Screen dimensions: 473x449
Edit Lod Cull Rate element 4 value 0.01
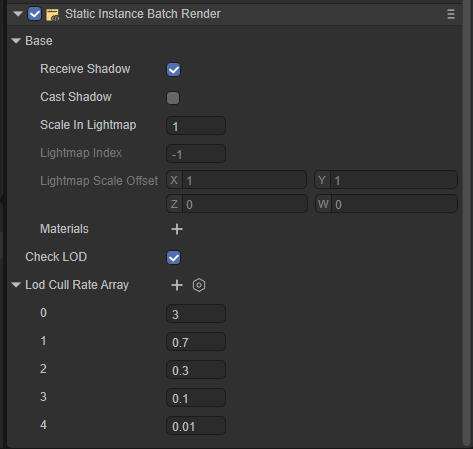pyautogui.click(x=196, y=426)
